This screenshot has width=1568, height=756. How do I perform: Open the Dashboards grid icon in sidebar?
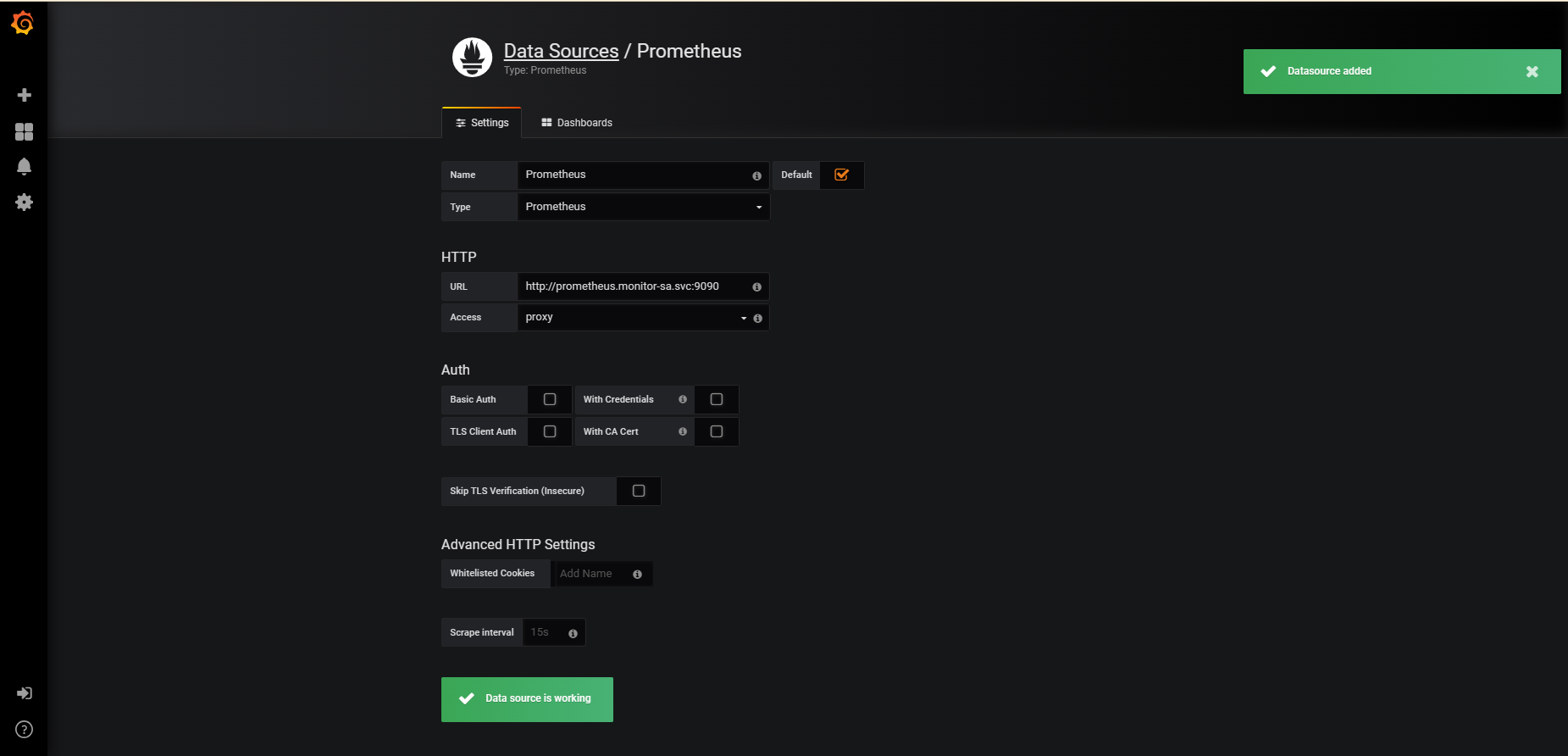[25, 131]
